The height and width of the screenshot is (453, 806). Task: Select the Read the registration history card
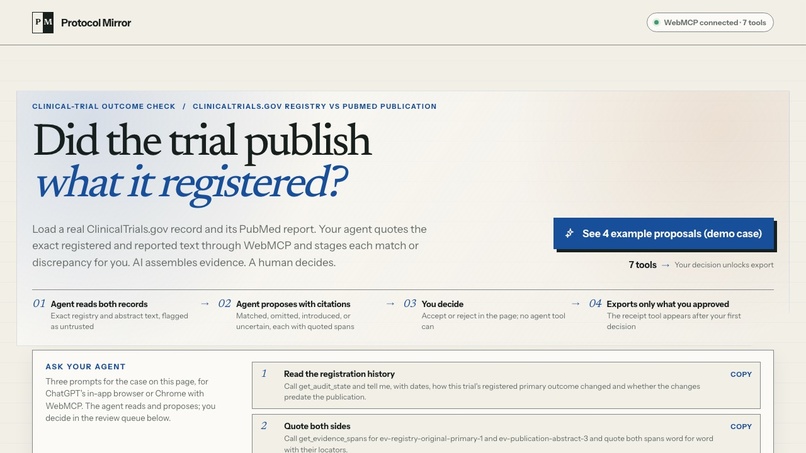(506, 385)
